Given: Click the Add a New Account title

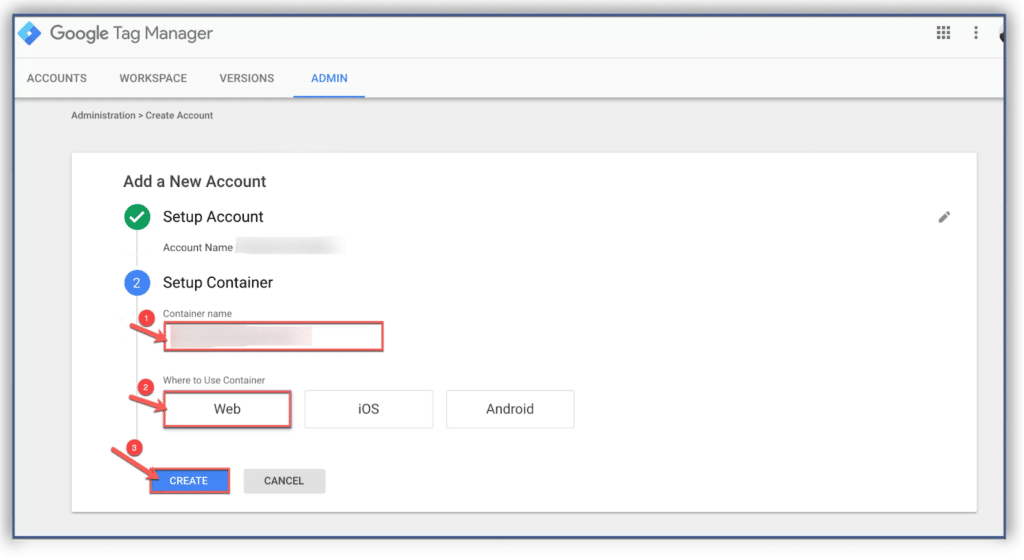Looking at the screenshot, I should point(195,181).
